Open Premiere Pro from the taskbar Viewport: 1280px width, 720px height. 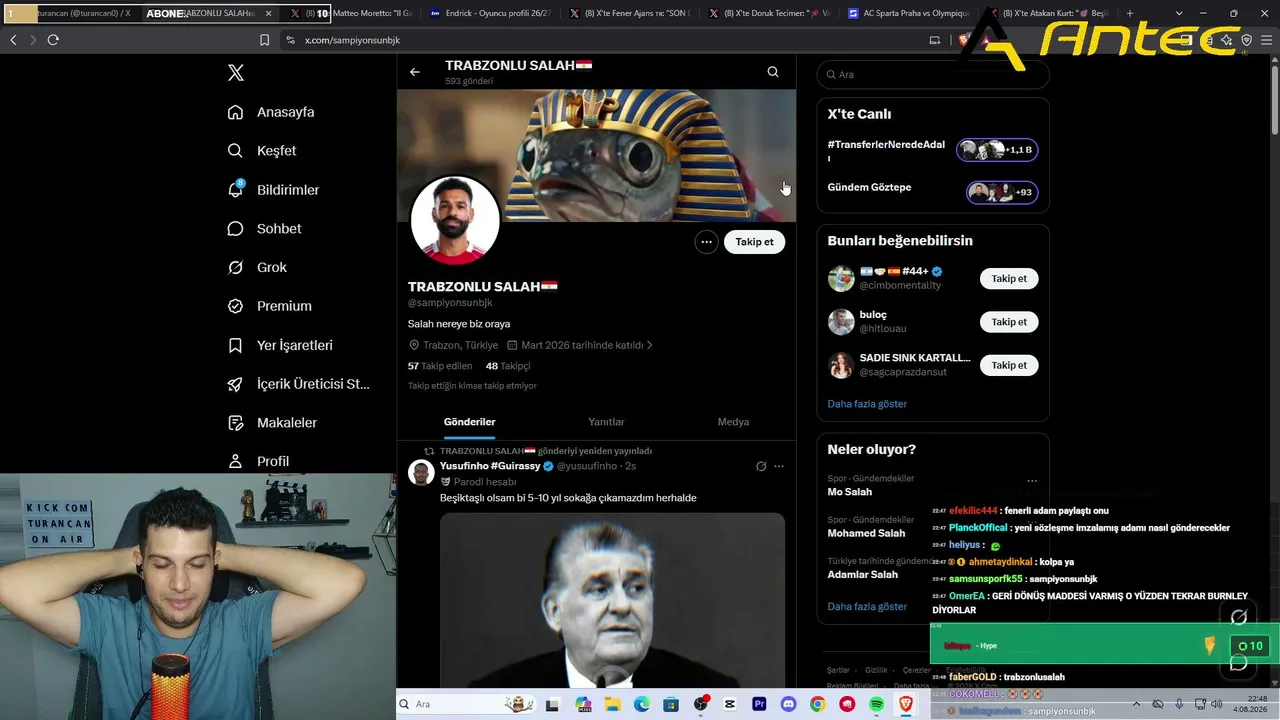tap(759, 704)
